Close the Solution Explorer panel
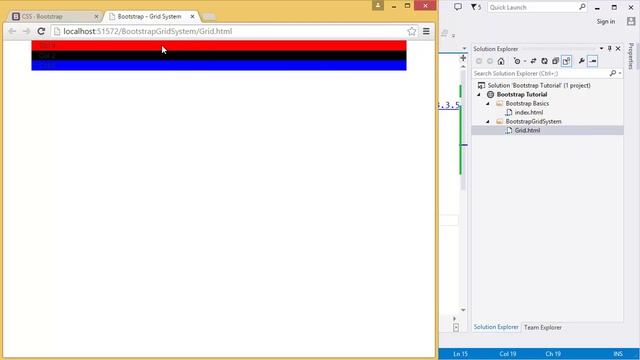 618,49
